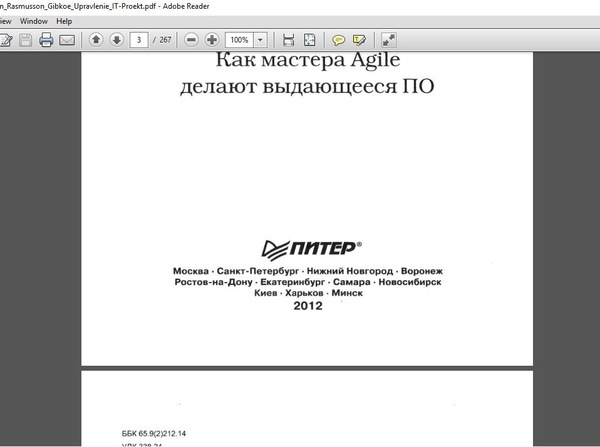Image resolution: width=600 pixels, height=447 pixels.
Task: Click the Save file floppy icon
Action: 25,40
